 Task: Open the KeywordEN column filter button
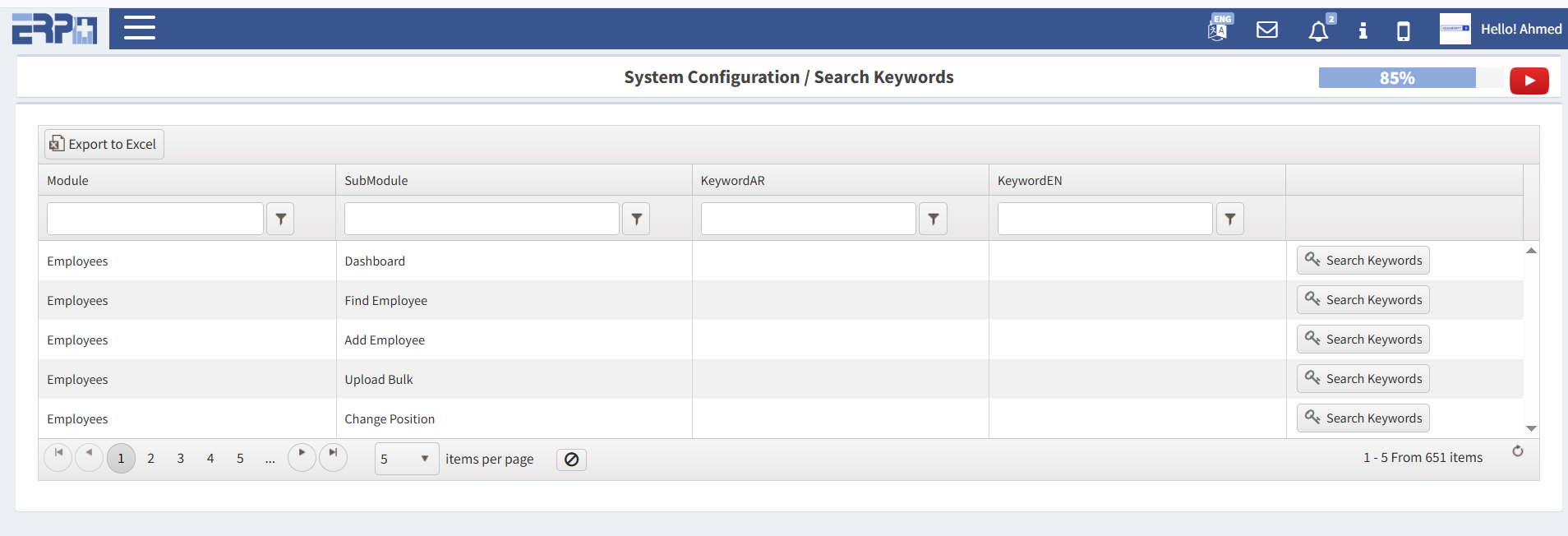[x=1229, y=219]
